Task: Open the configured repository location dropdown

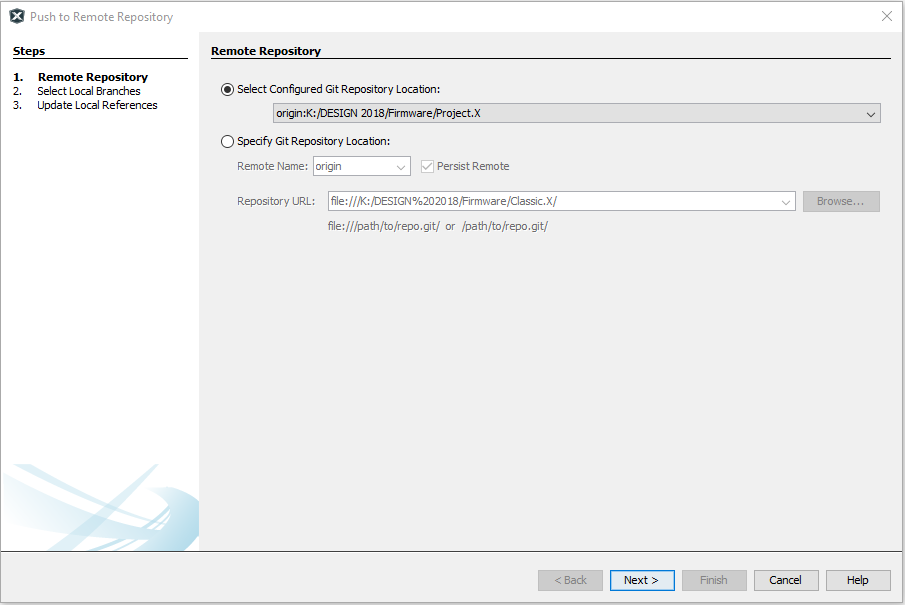Action: tap(870, 114)
